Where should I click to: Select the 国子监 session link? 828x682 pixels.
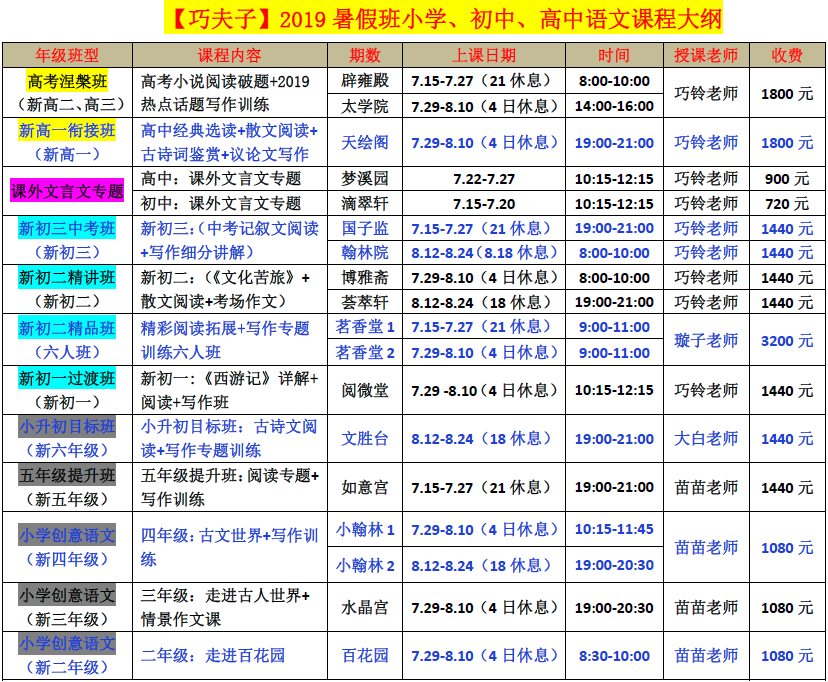click(365, 228)
